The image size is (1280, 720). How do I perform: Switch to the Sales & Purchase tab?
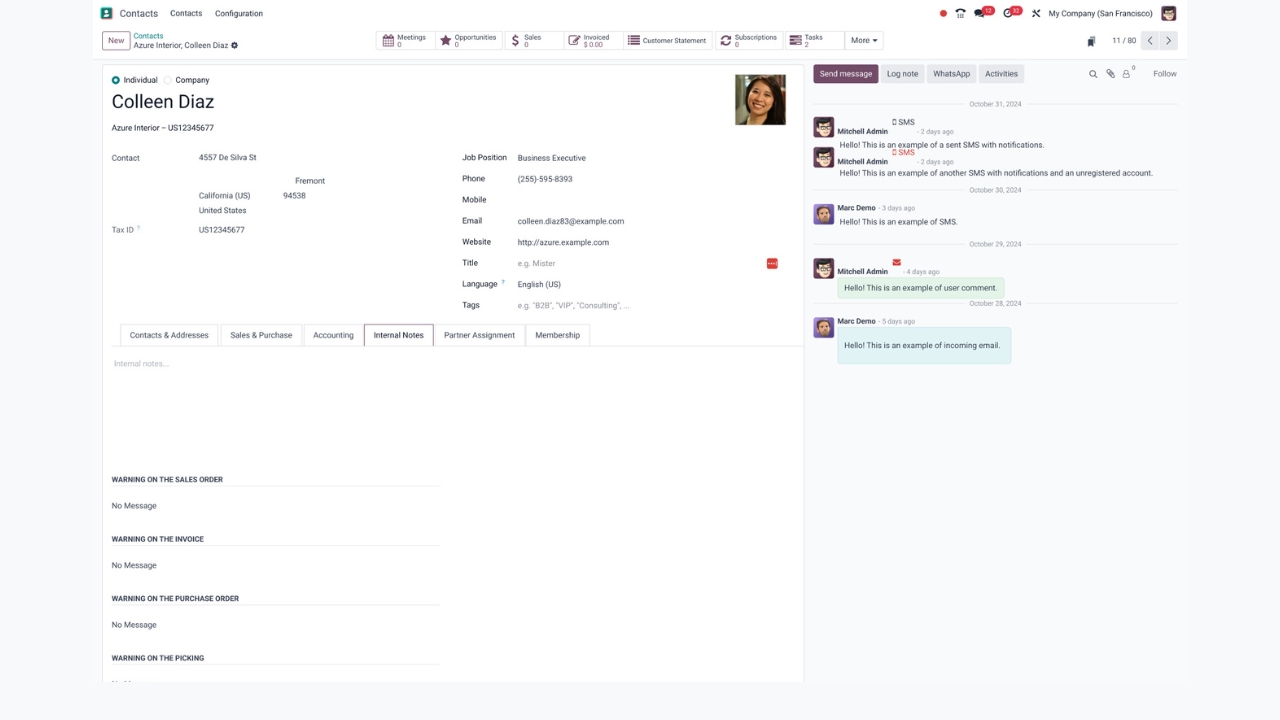point(261,335)
